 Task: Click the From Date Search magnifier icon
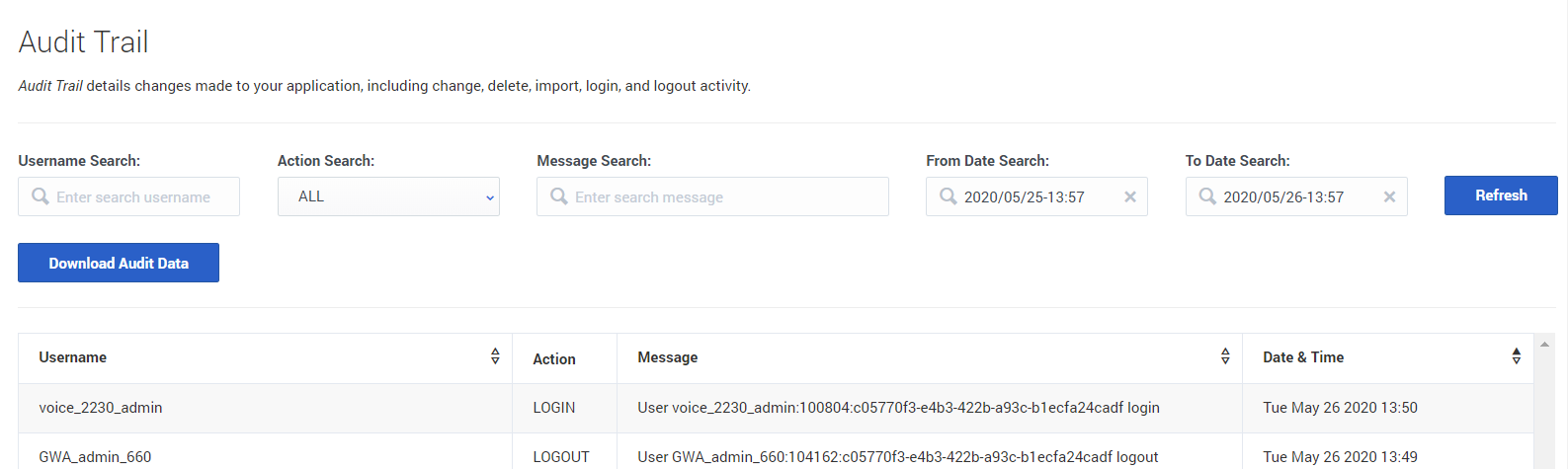949,196
